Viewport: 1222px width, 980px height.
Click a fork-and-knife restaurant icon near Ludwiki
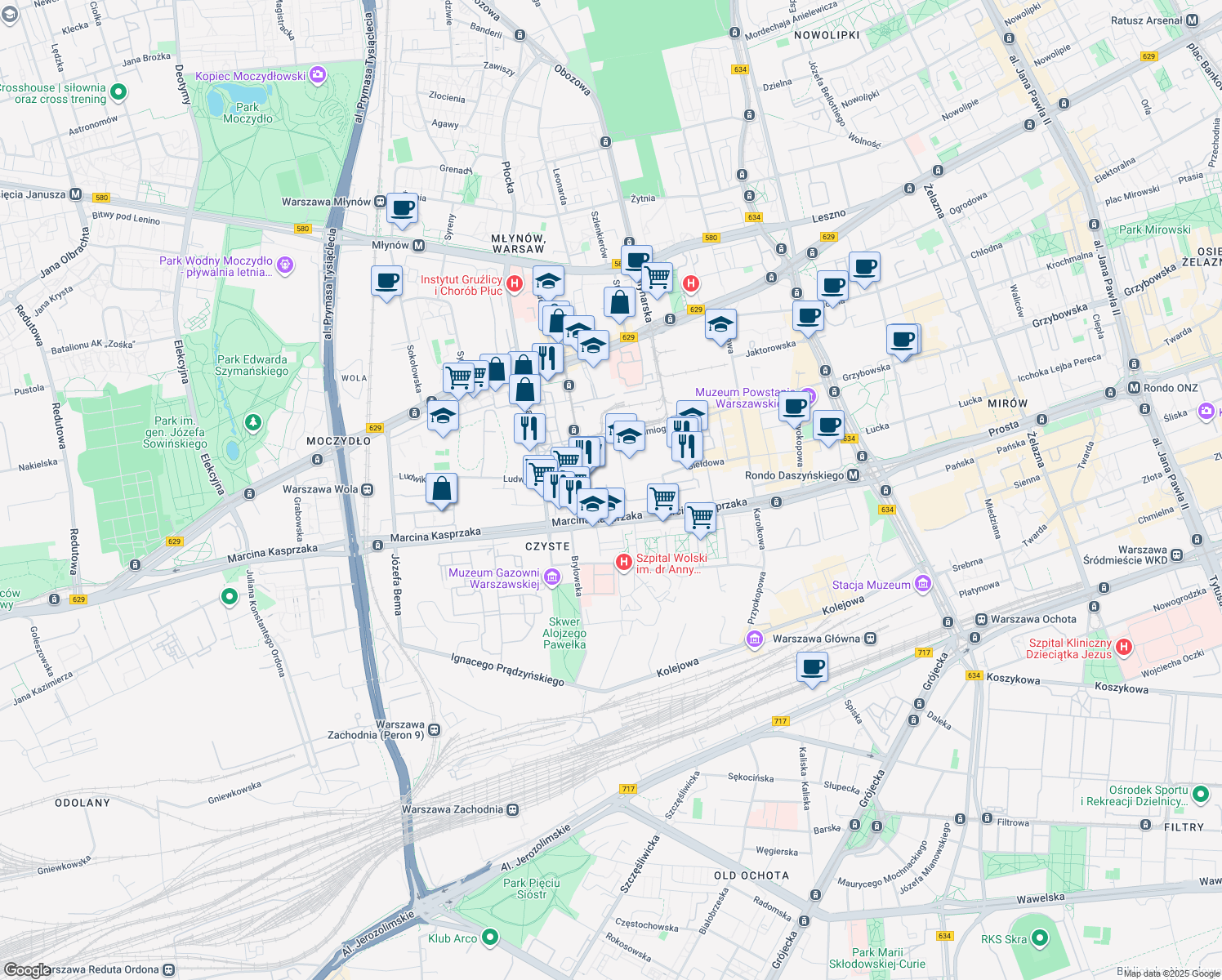529,427
